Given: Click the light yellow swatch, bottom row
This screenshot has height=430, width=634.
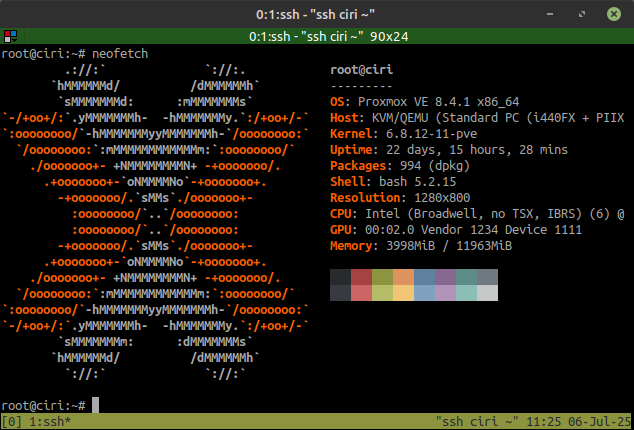Looking at the screenshot, I should (x=404, y=293).
